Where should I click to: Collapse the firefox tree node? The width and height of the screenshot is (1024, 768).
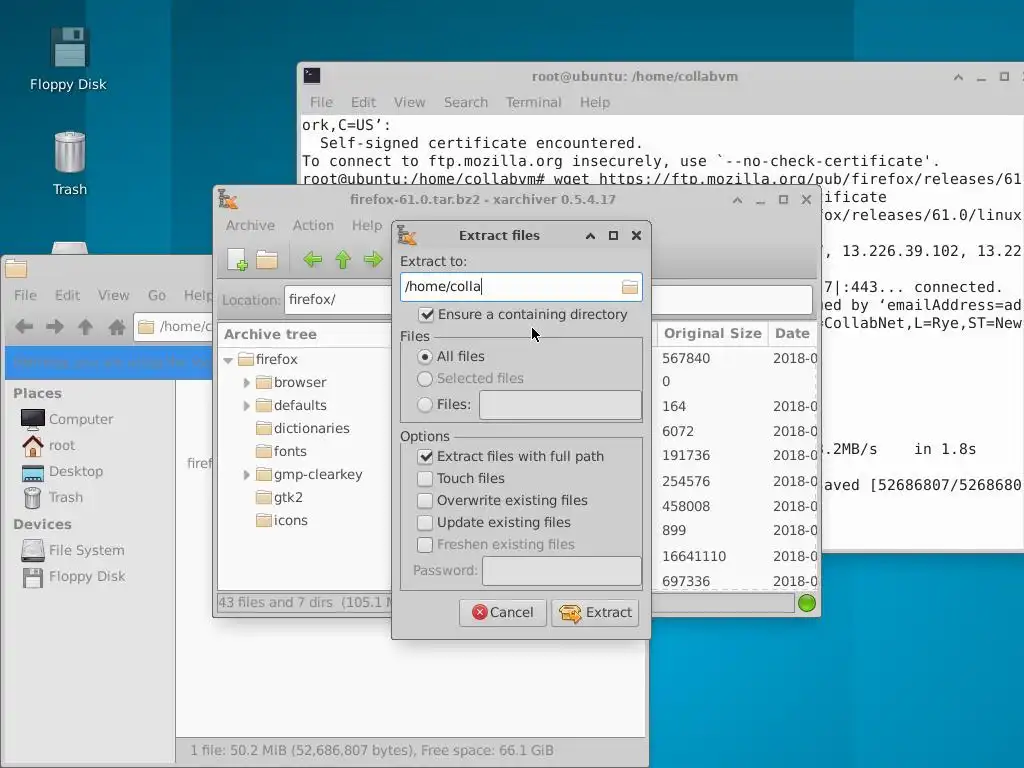[229, 360]
